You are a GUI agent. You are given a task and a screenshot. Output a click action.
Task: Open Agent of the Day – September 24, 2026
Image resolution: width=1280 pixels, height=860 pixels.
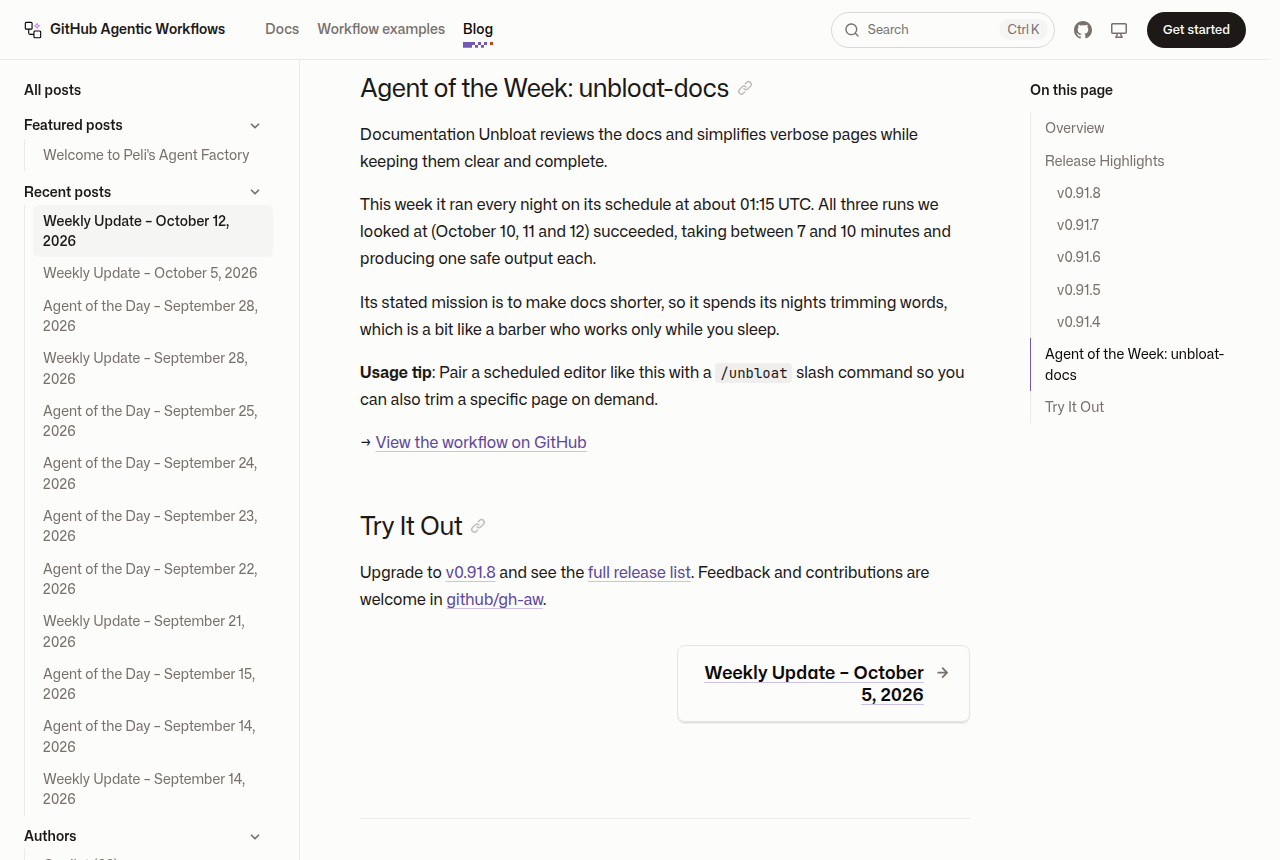pyautogui.click(x=151, y=473)
